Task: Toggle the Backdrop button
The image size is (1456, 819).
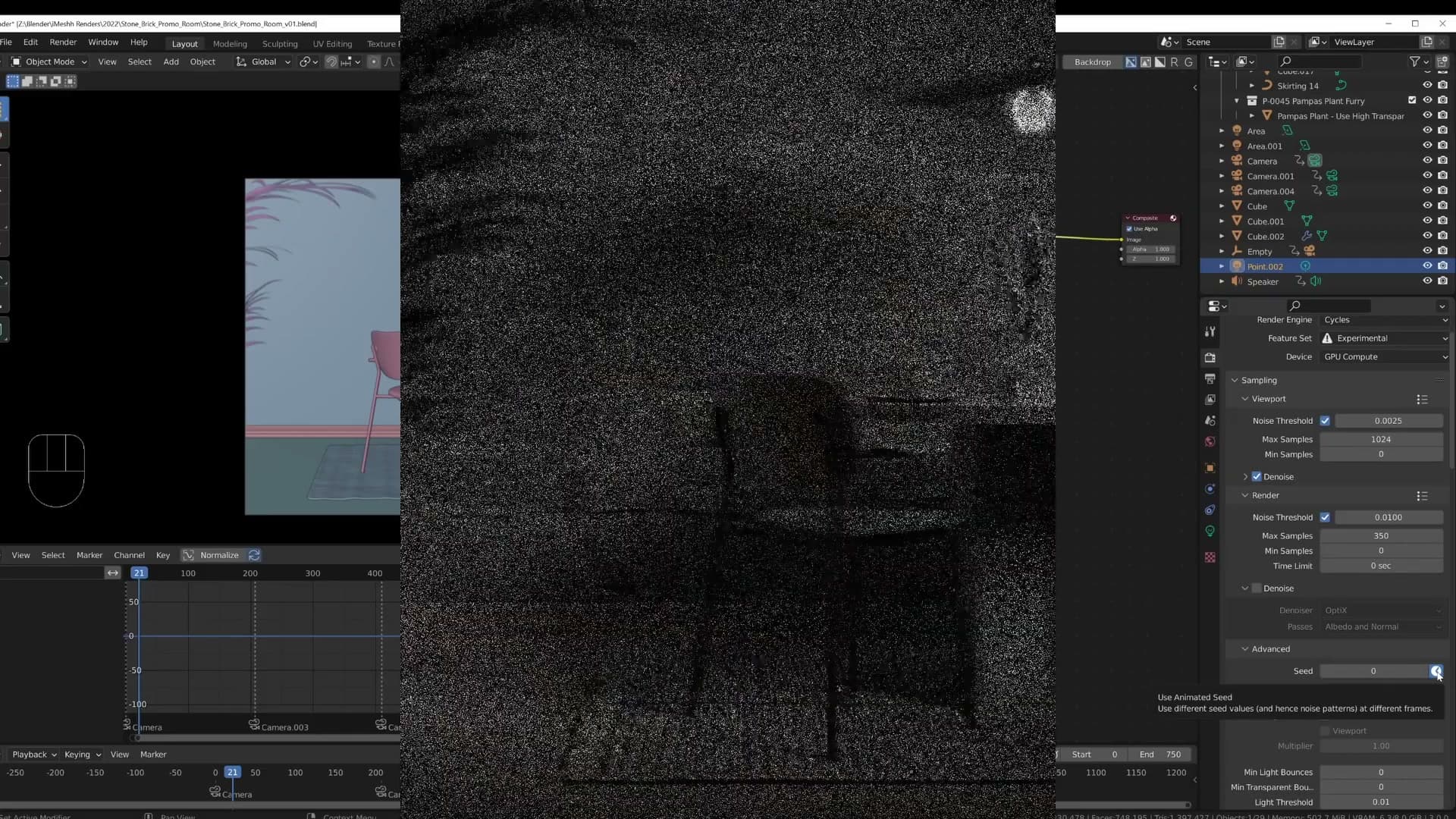Action: pyautogui.click(x=1092, y=62)
